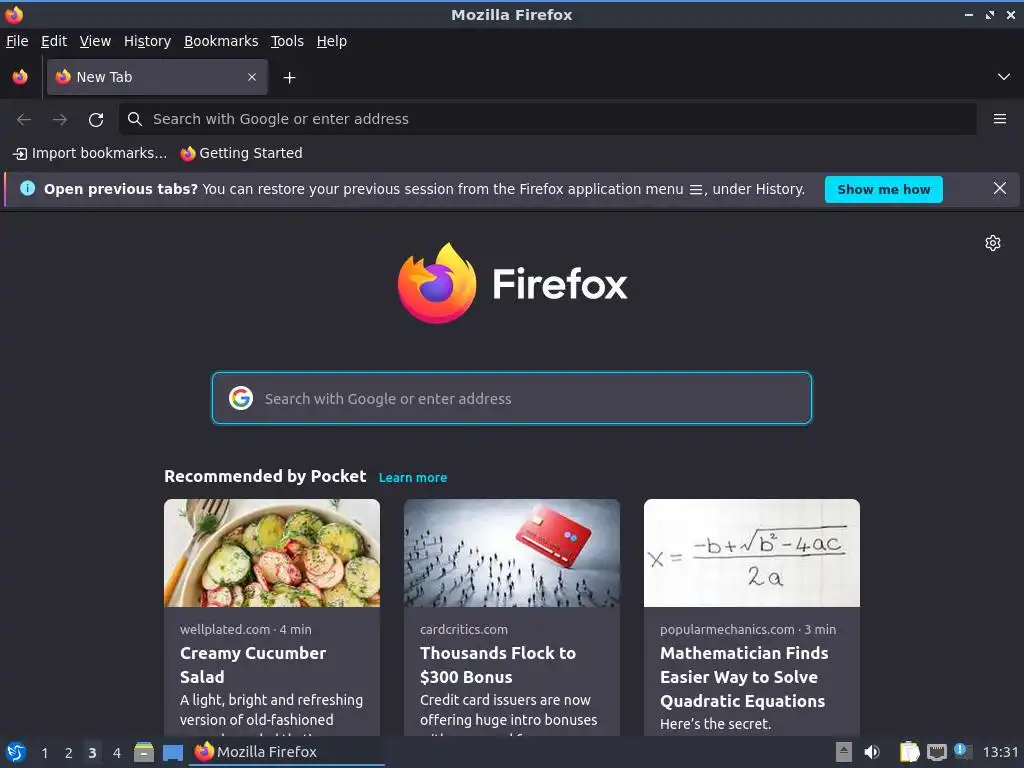
Task: Open Mathematician Finds Easier Way headline
Action: click(x=744, y=677)
